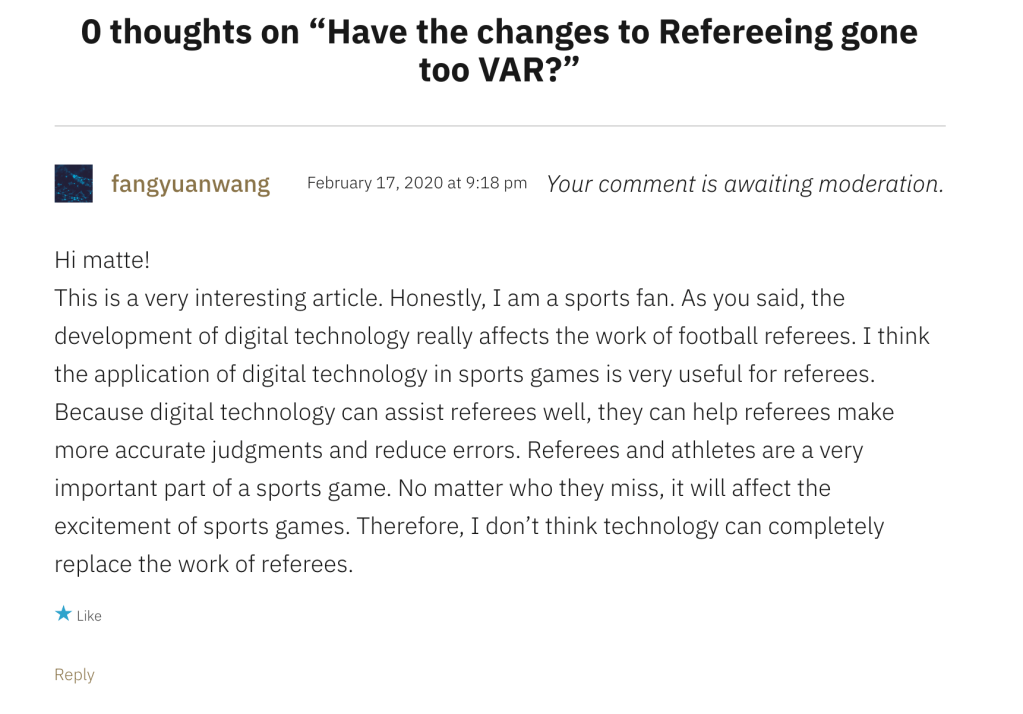1023x714 pixels.
Task: Click the "Hi matte!" greeting line
Action: coord(102,260)
